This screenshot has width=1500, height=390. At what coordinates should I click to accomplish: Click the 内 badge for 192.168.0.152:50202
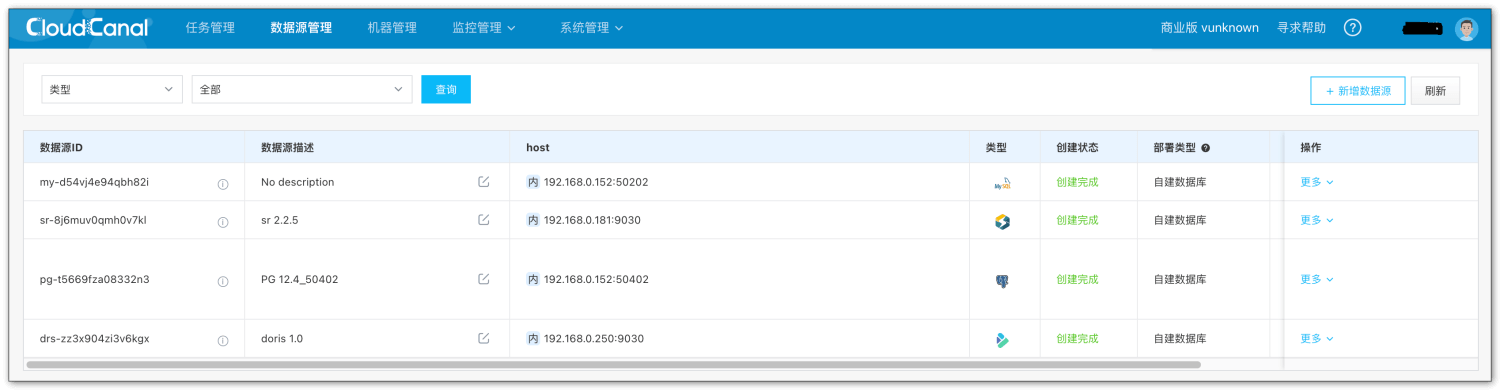click(x=533, y=182)
